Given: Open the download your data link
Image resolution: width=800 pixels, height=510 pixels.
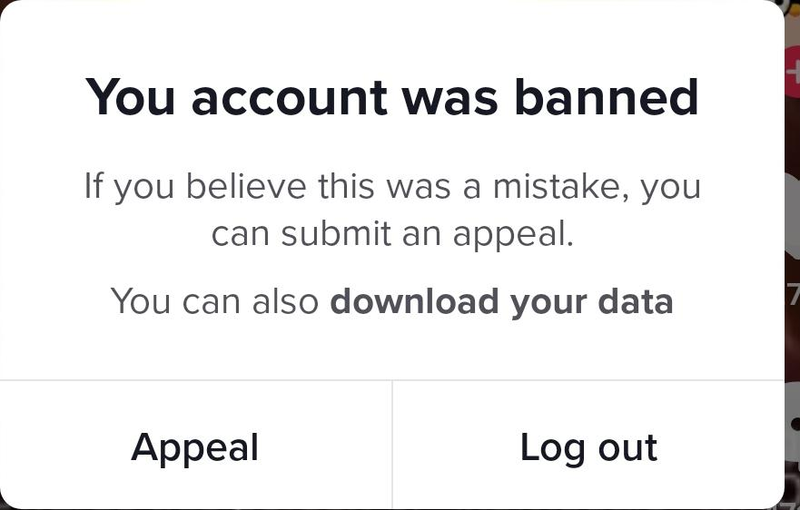Looking at the screenshot, I should pyautogui.click(x=501, y=301).
